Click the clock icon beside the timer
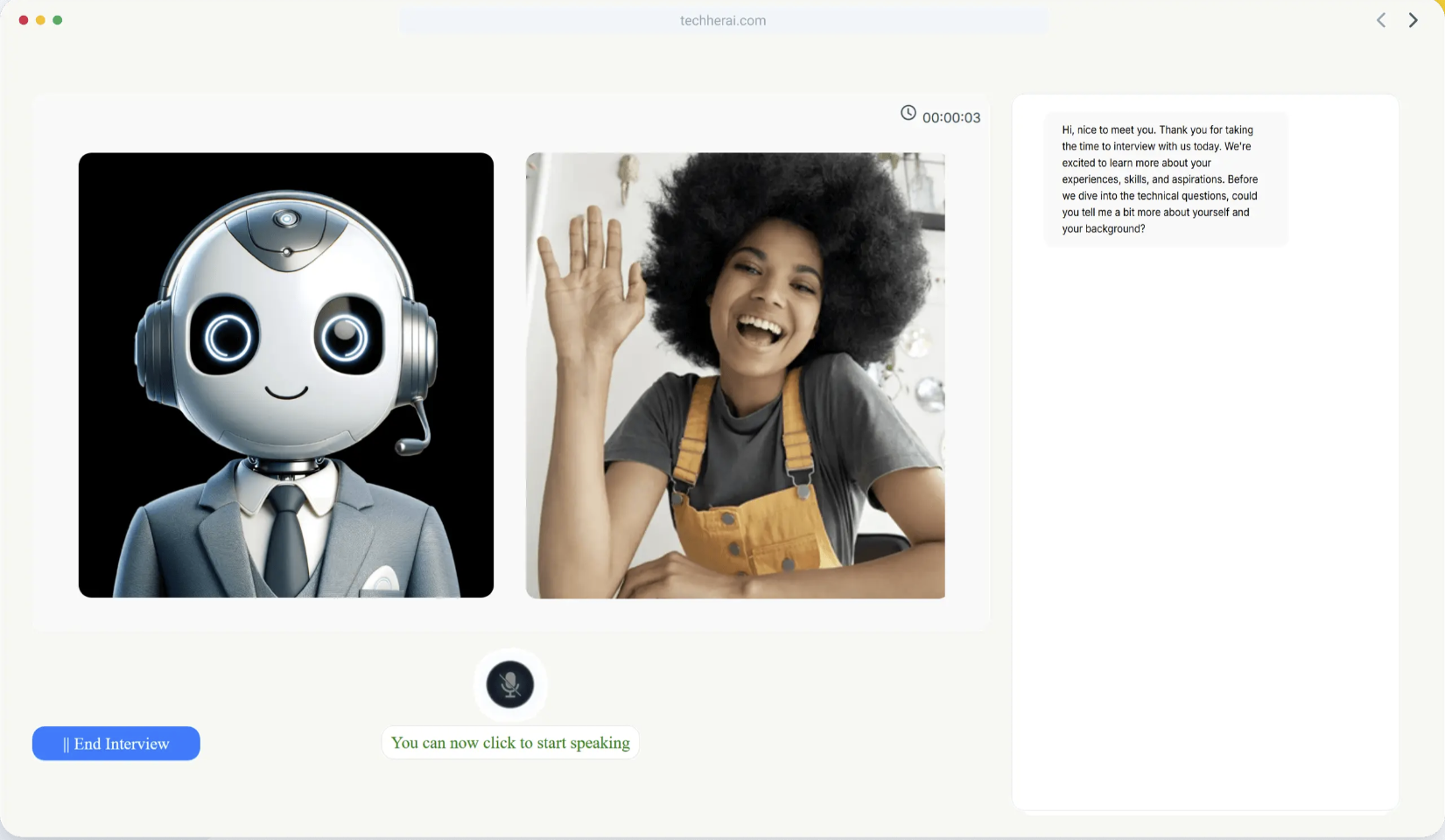The image size is (1445, 840). coord(908,113)
